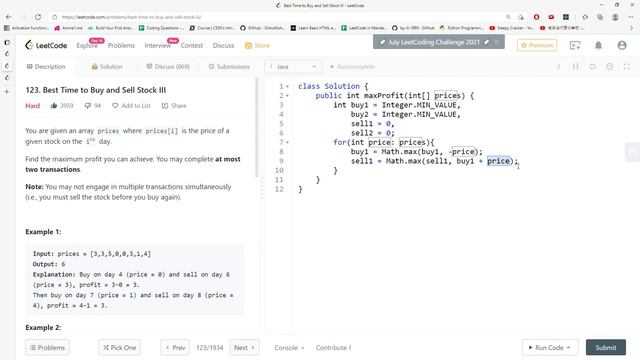Click the code format braces icon
This screenshot has width=640, height=360.
[x=576, y=67]
